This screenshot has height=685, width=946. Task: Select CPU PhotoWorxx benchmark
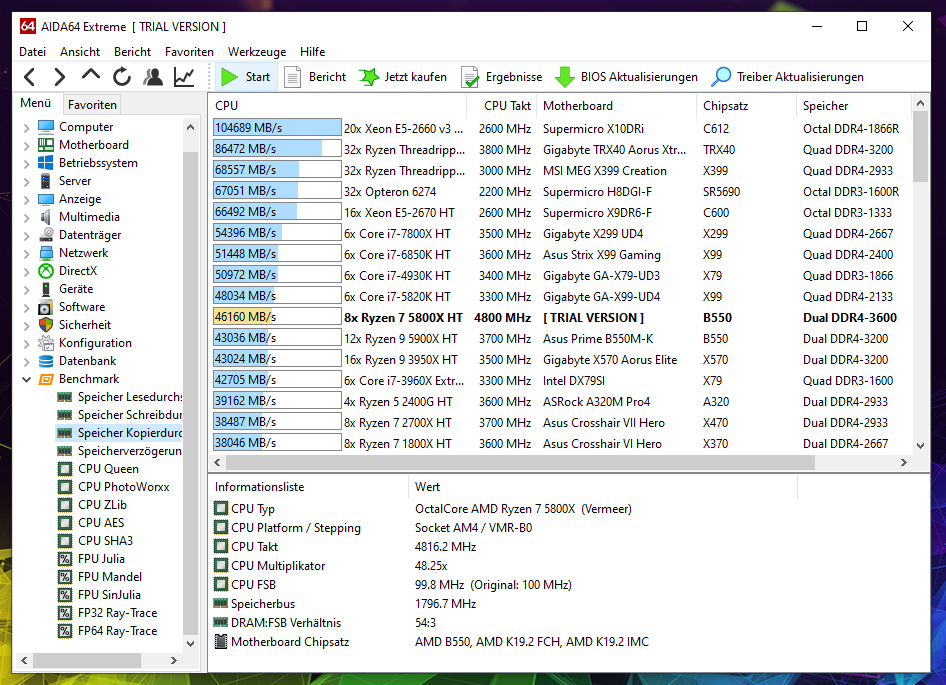[x=123, y=487]
